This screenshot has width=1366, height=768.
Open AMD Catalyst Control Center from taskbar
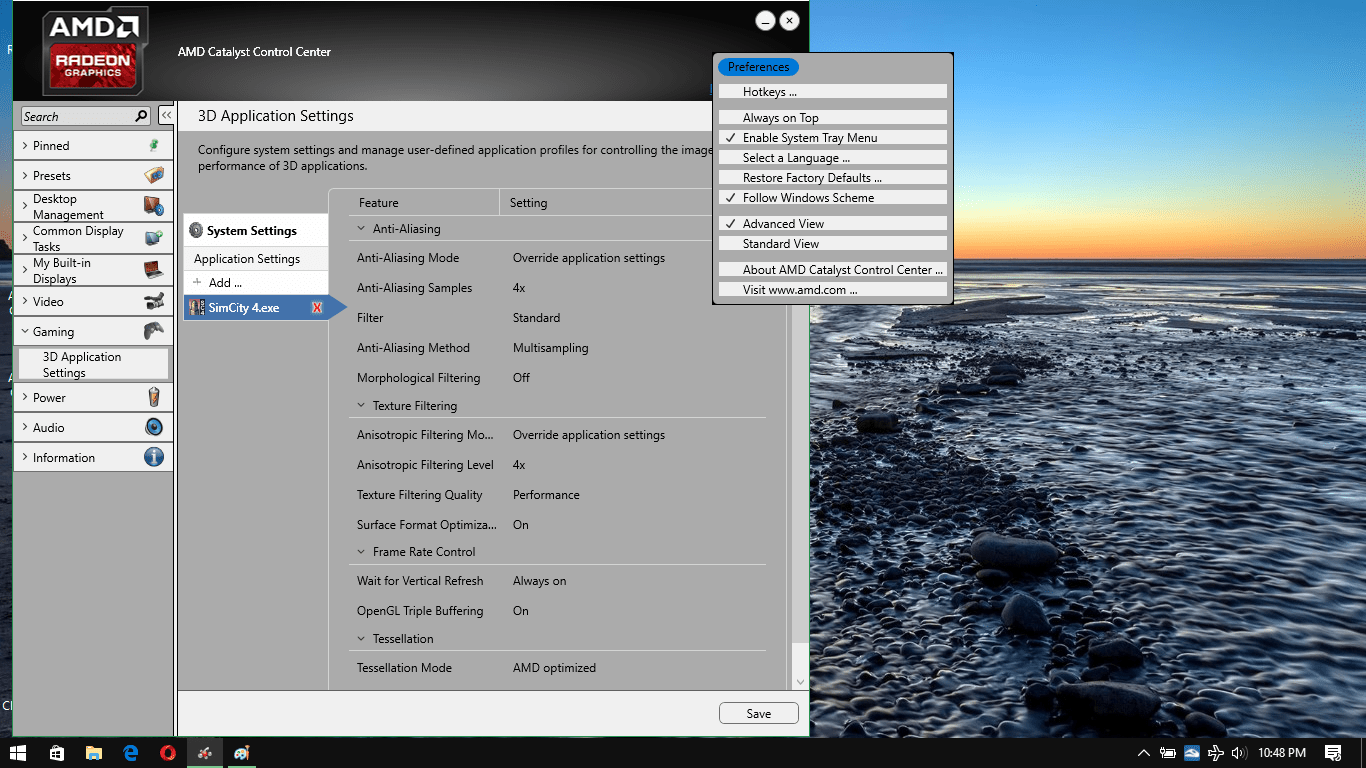[x=205, y=753]
